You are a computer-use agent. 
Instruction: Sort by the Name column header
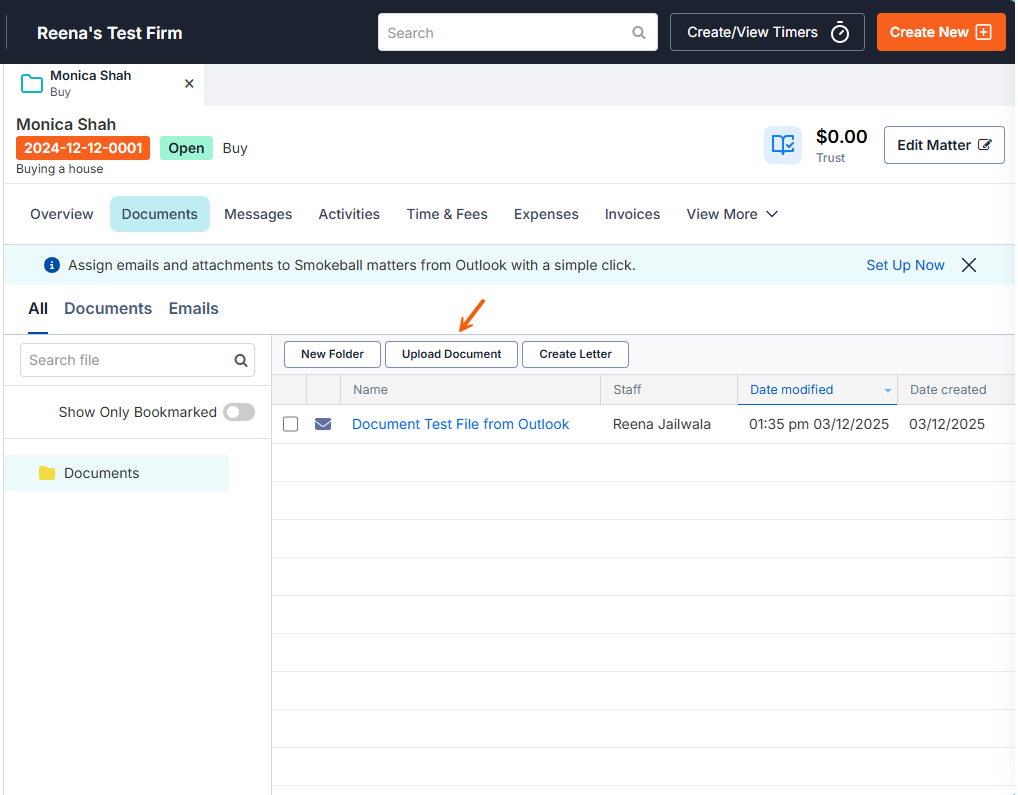click(471, 390)
